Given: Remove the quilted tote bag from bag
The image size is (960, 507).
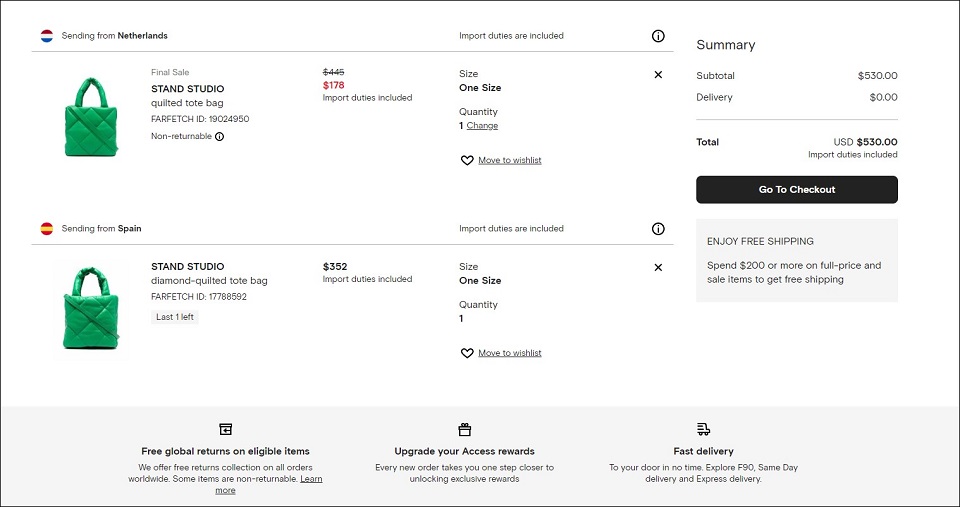Looking at the screenshot, I should tap(658, 75).
